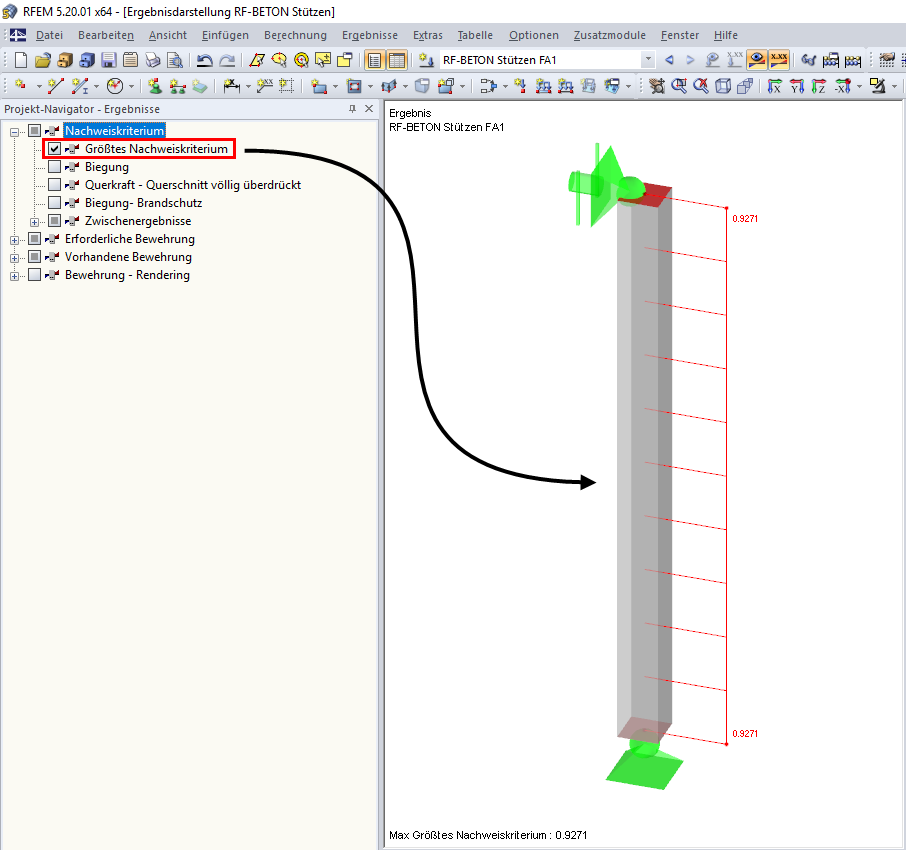Toggle the Zwischenergebnisse checkbox

click(x=54, y=221)
